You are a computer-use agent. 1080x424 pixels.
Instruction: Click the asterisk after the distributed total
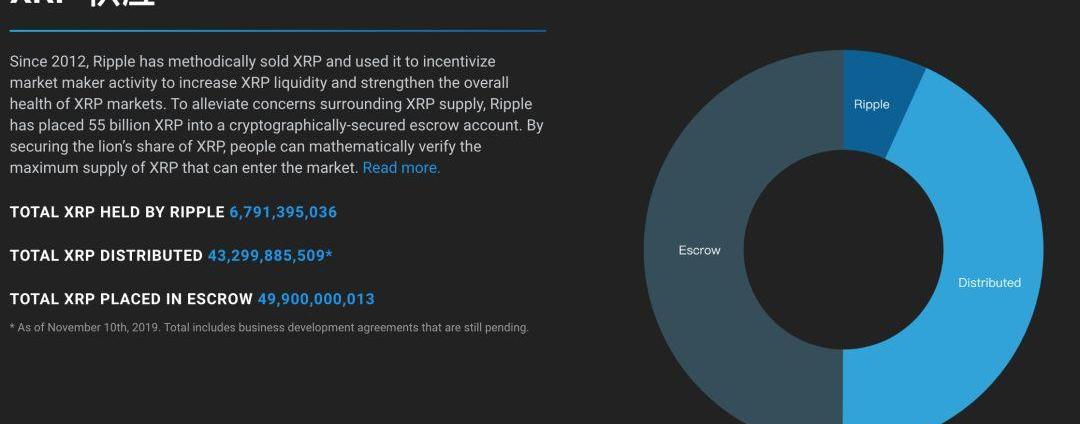point(329,255)
